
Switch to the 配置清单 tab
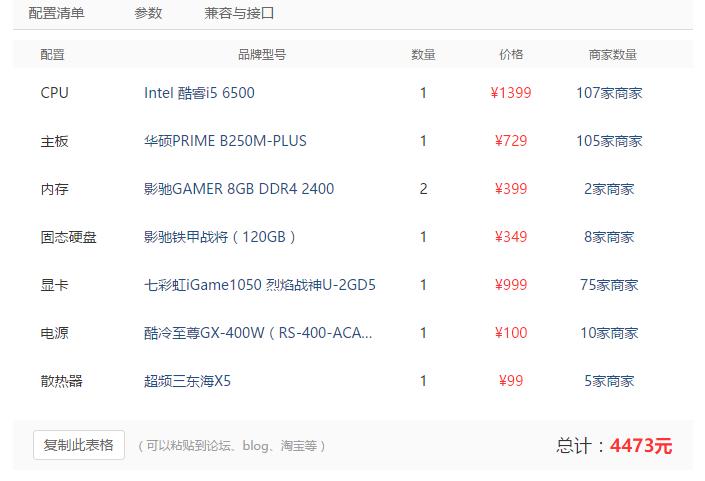pos(56,13)
